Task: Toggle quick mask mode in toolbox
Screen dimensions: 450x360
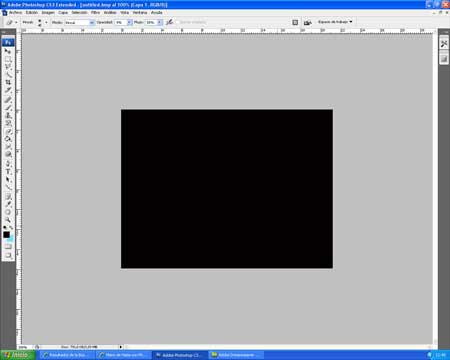Action: [8, 246]
